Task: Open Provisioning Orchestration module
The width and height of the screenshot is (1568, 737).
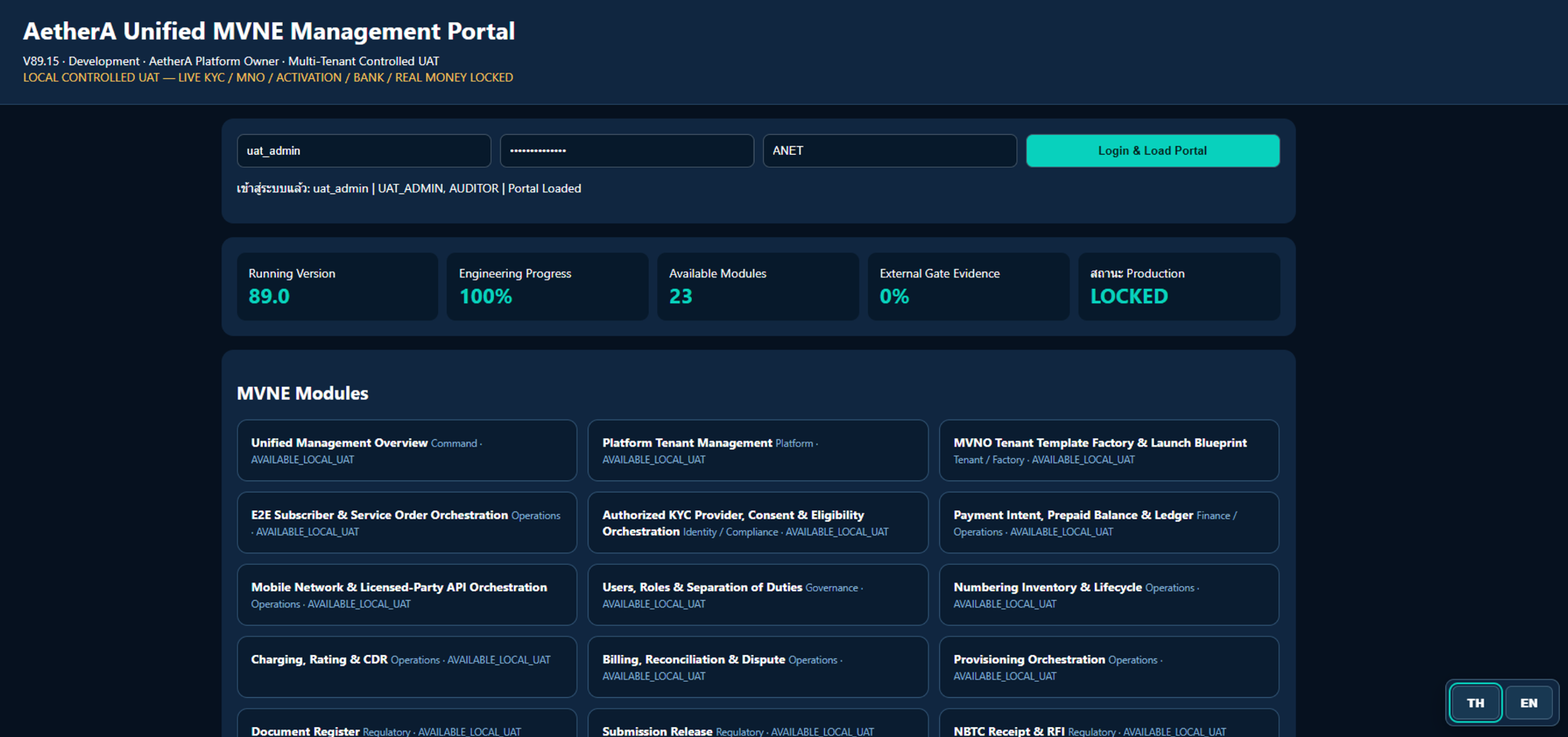Action: coord(1108,667)
